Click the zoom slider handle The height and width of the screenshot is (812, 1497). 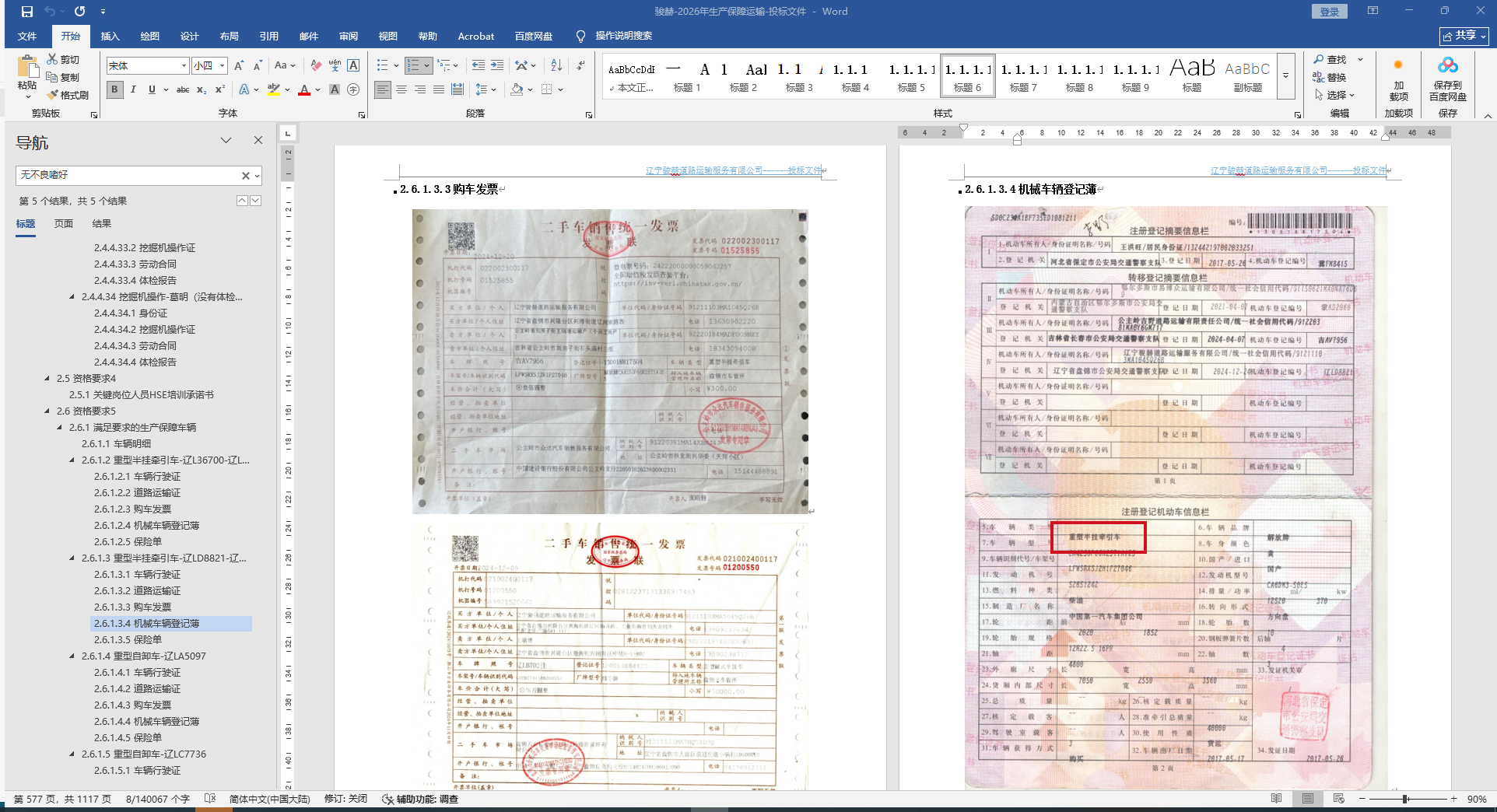pos(1405,799)
